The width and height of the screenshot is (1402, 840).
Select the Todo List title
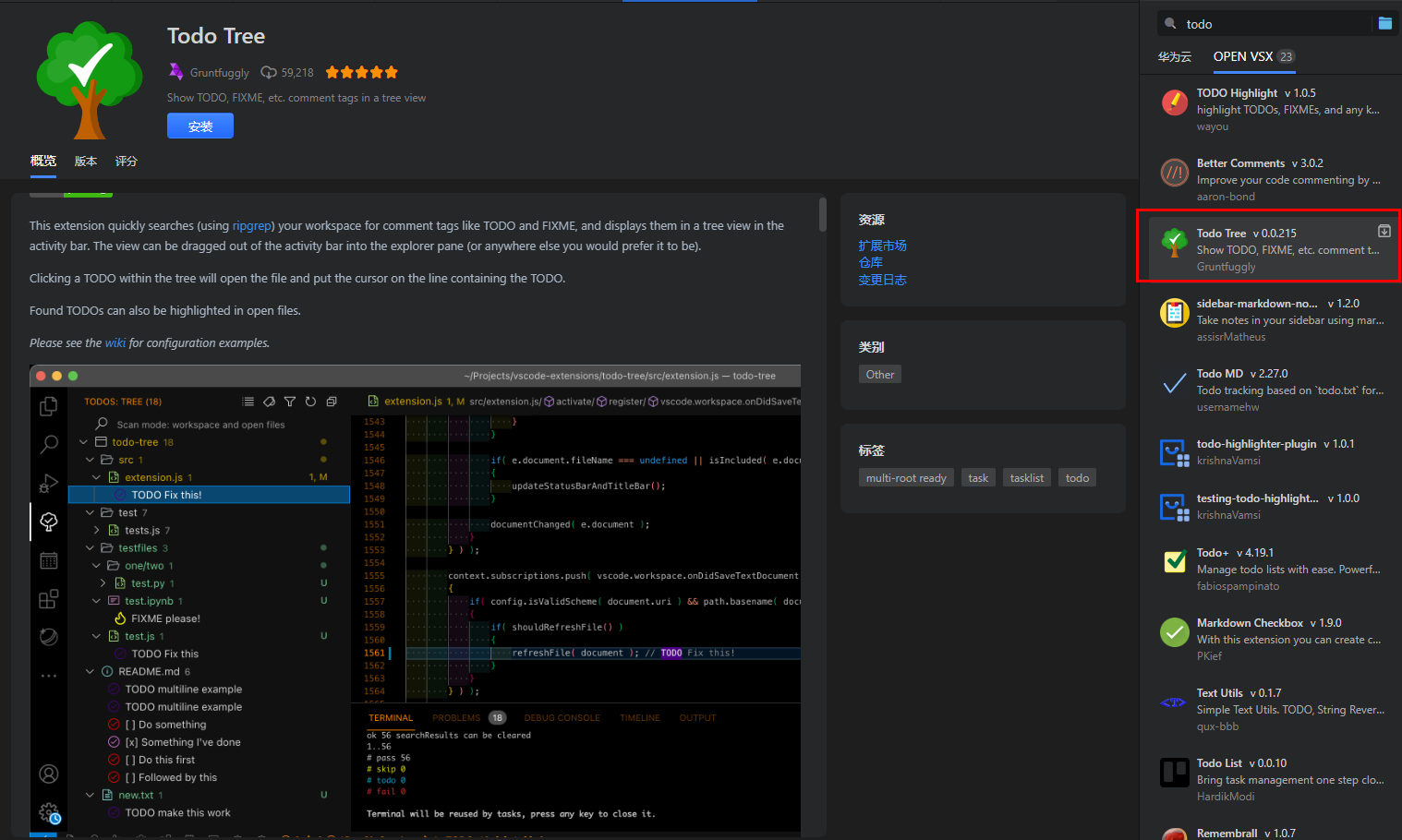coord(1219,762)
